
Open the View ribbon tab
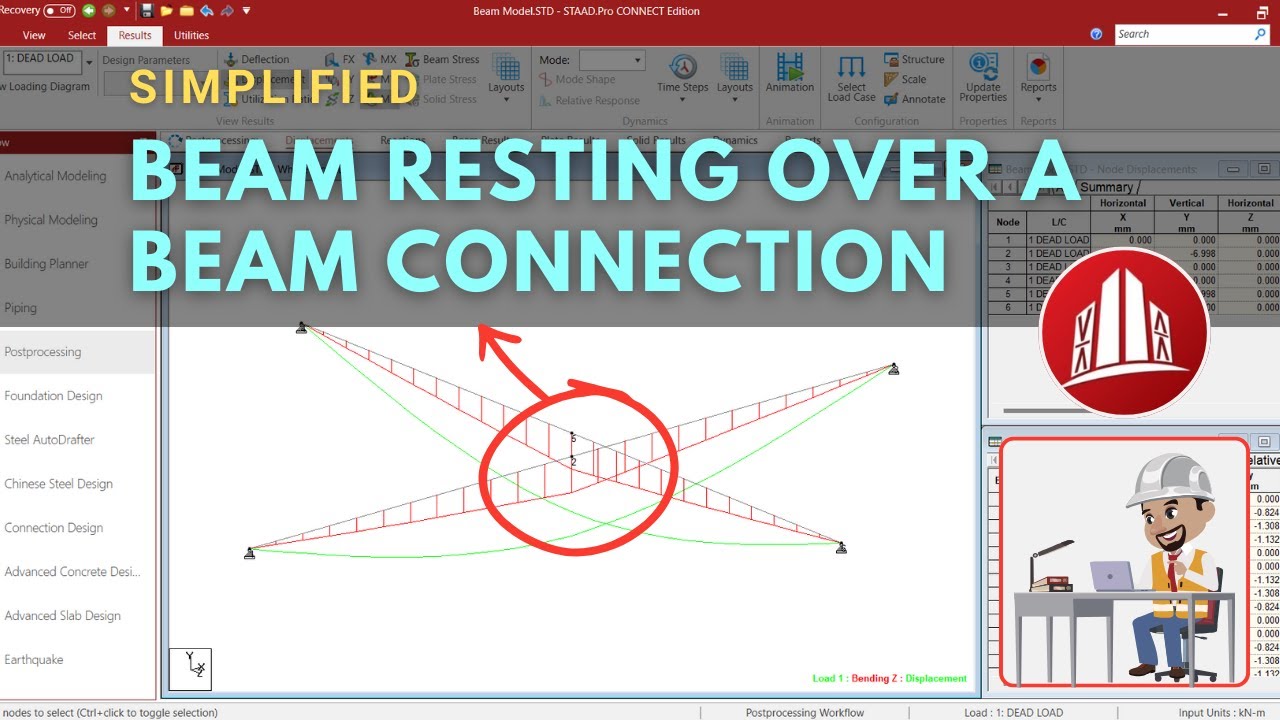pos(34,35)
